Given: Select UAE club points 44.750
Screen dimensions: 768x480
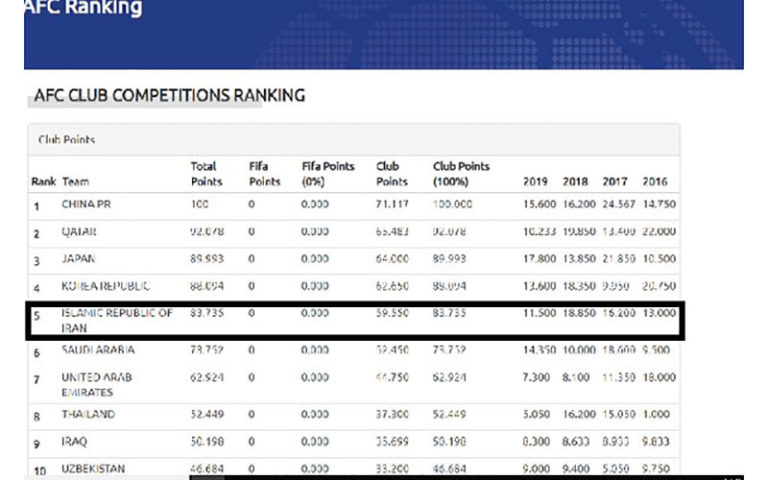Looking at the screenshot, I should coord(392,377).
